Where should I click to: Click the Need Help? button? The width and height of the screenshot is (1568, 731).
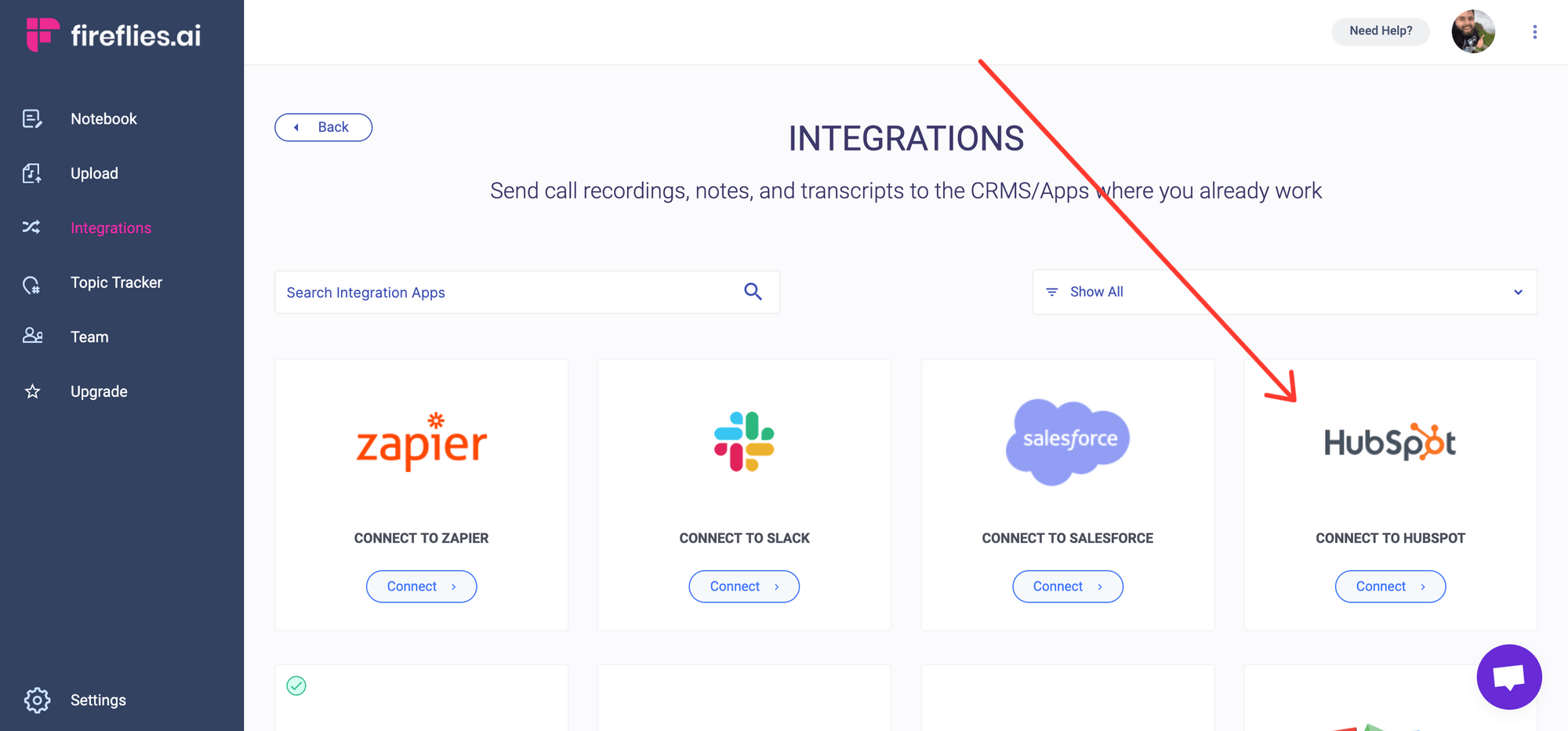pyautogui.click(x=1380, y=31)
